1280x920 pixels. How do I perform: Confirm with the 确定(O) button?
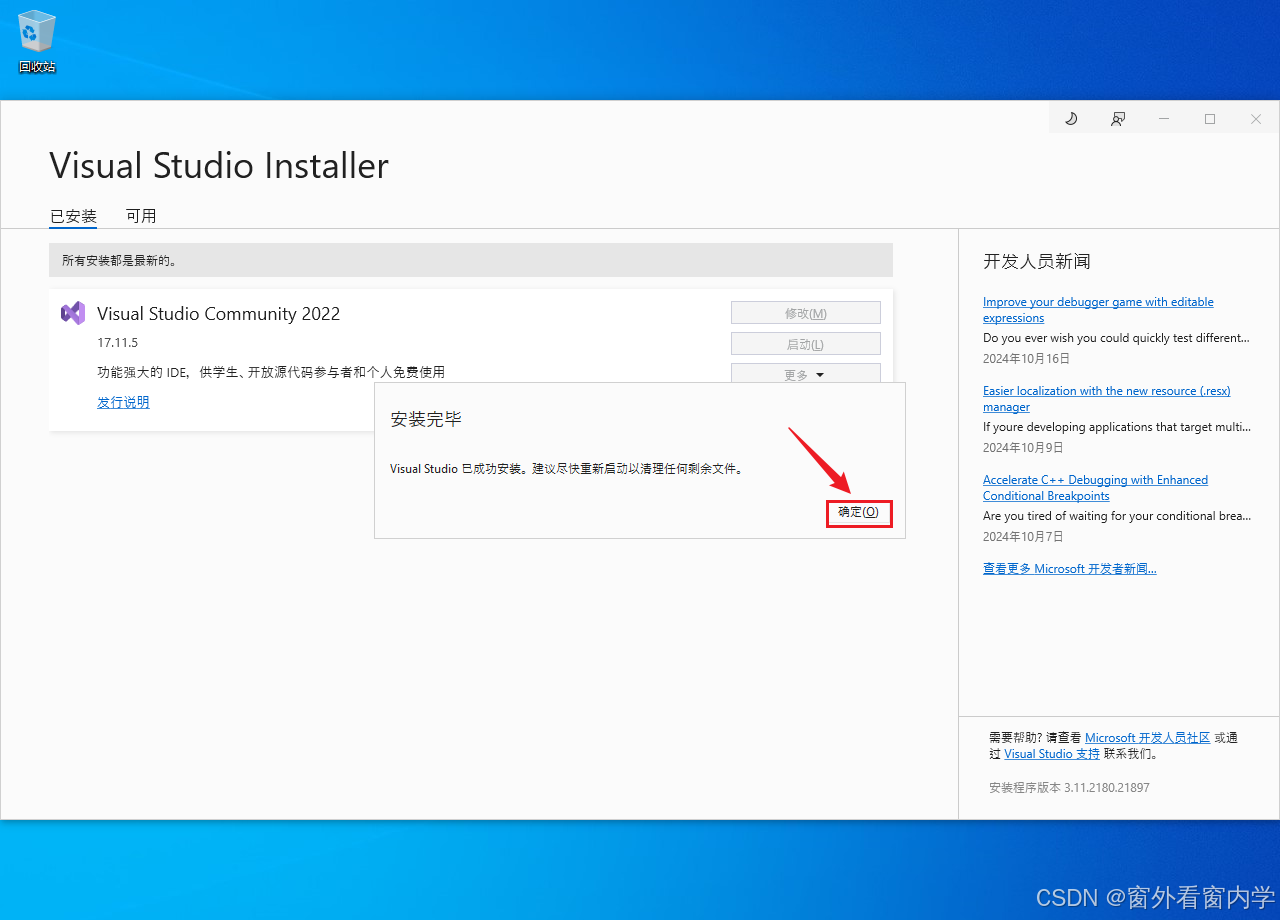tap(859, 513)
